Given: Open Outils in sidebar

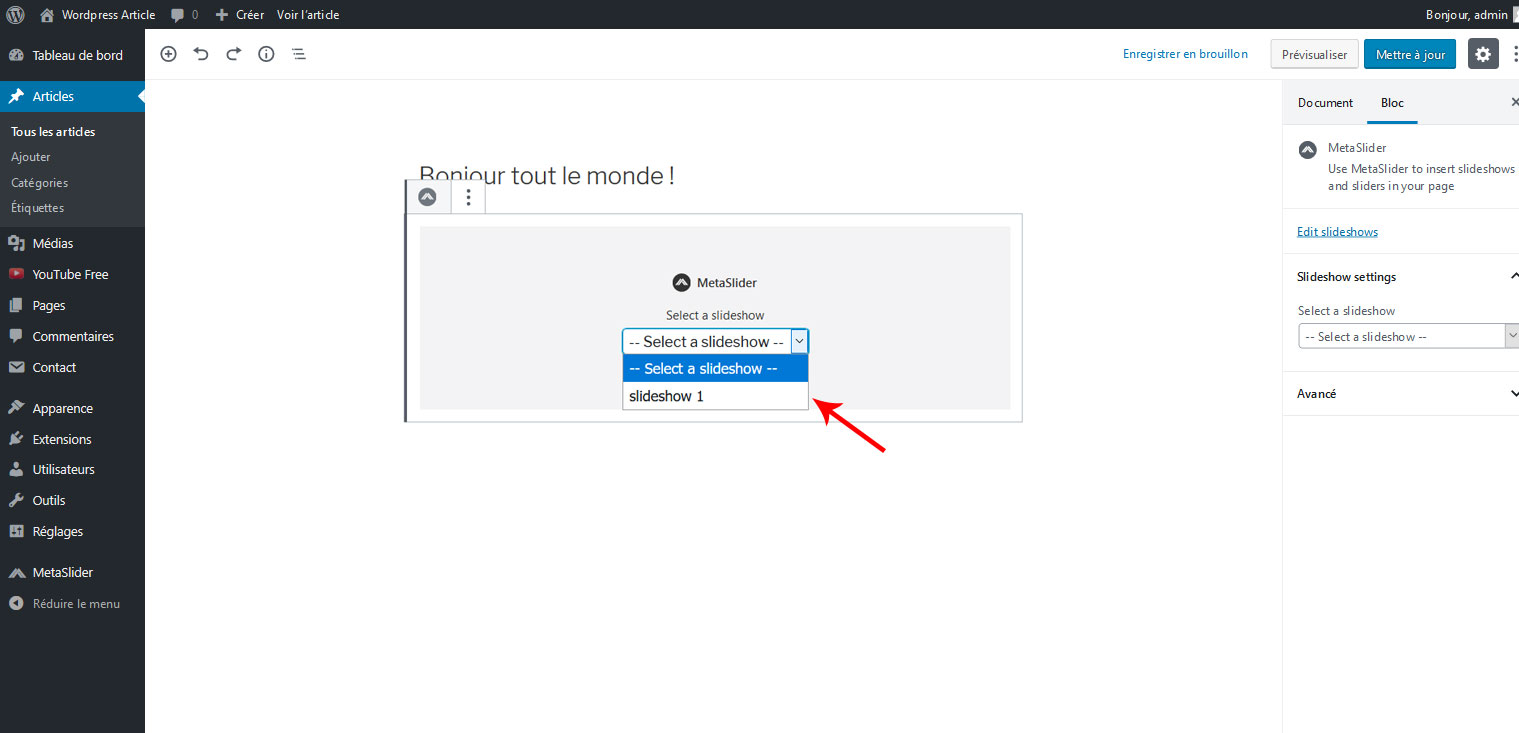Looking at the screenshot, I should (x=72, y=500).
